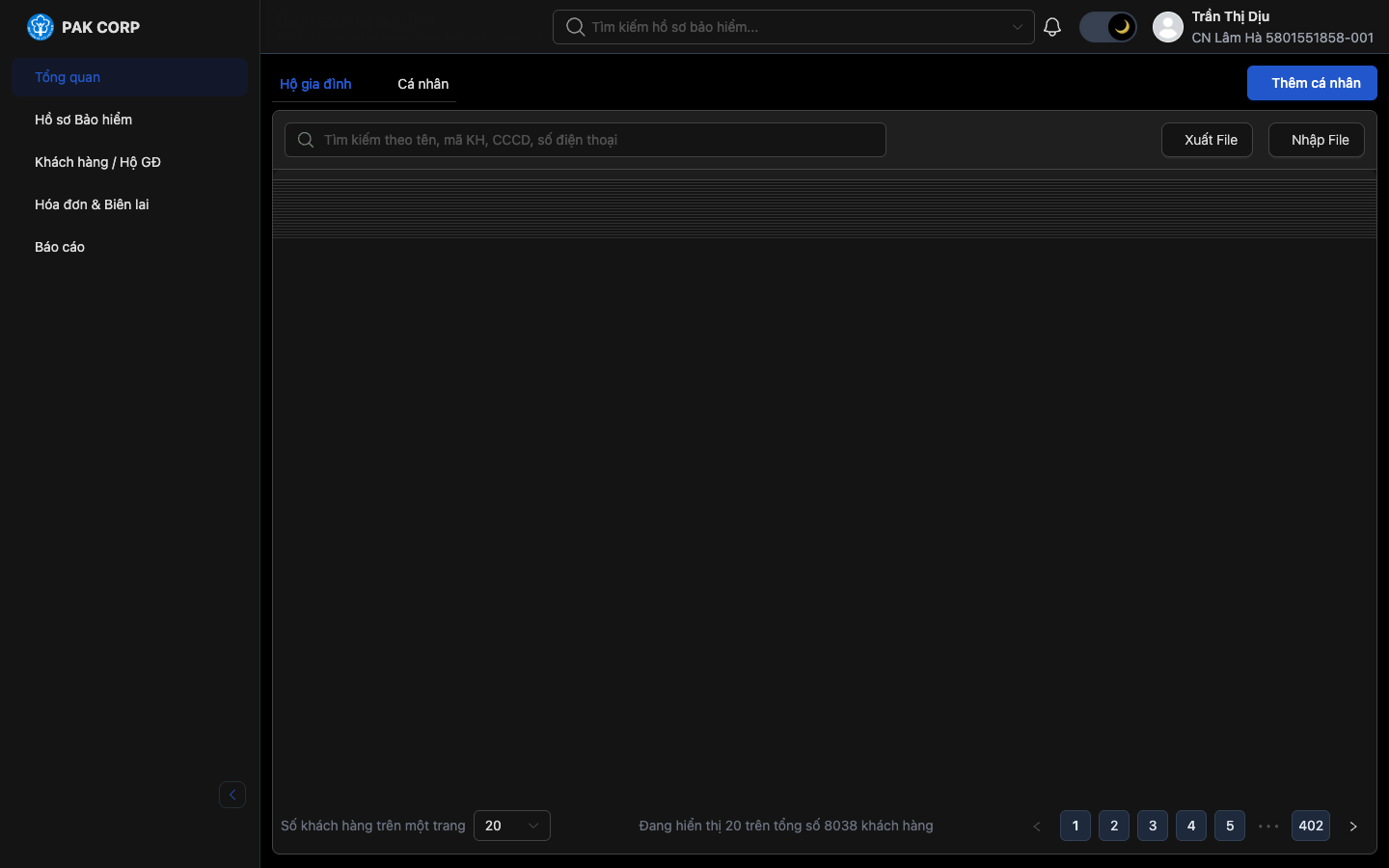Screen dimensions: 1389x868
Task: Switch to the Cá nhân tab
Action: pyautogui.click(x=422, y=84)
